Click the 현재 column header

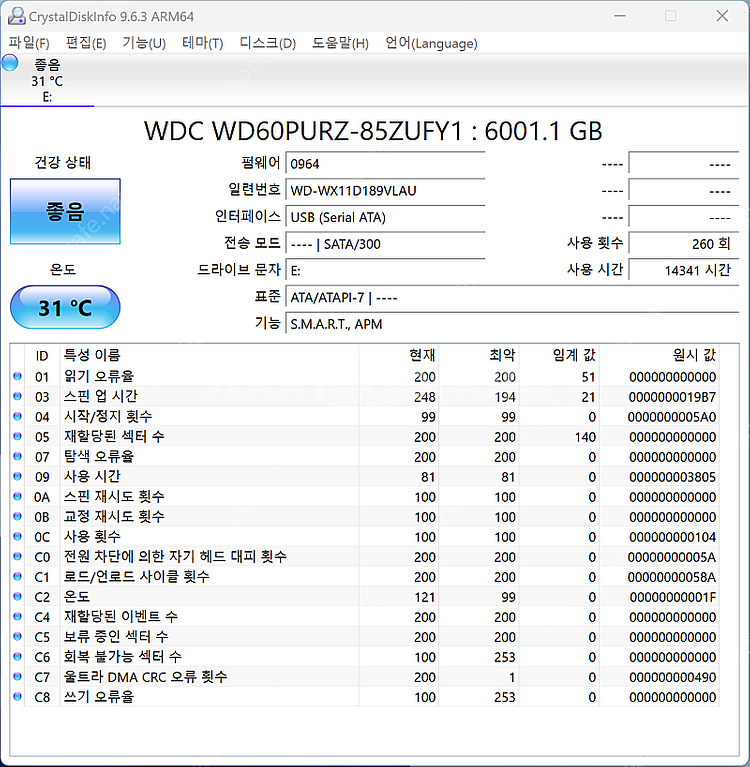(398, 356)
